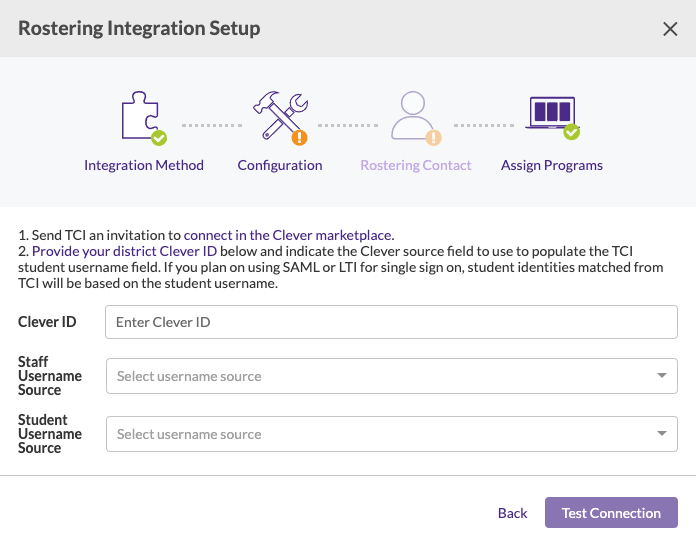Go to the Rostering Contact step label
The height and width of the screenshot is (546, 696).
coord(415,165)
